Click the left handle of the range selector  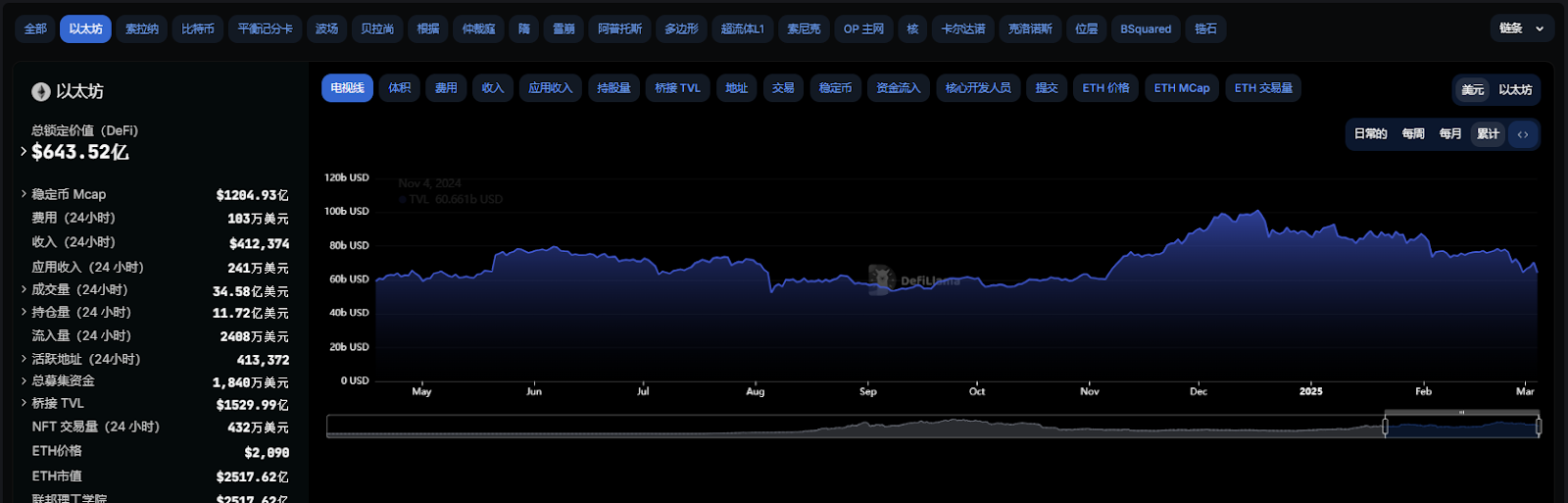pyautogui.click(x=1385, y=427)
